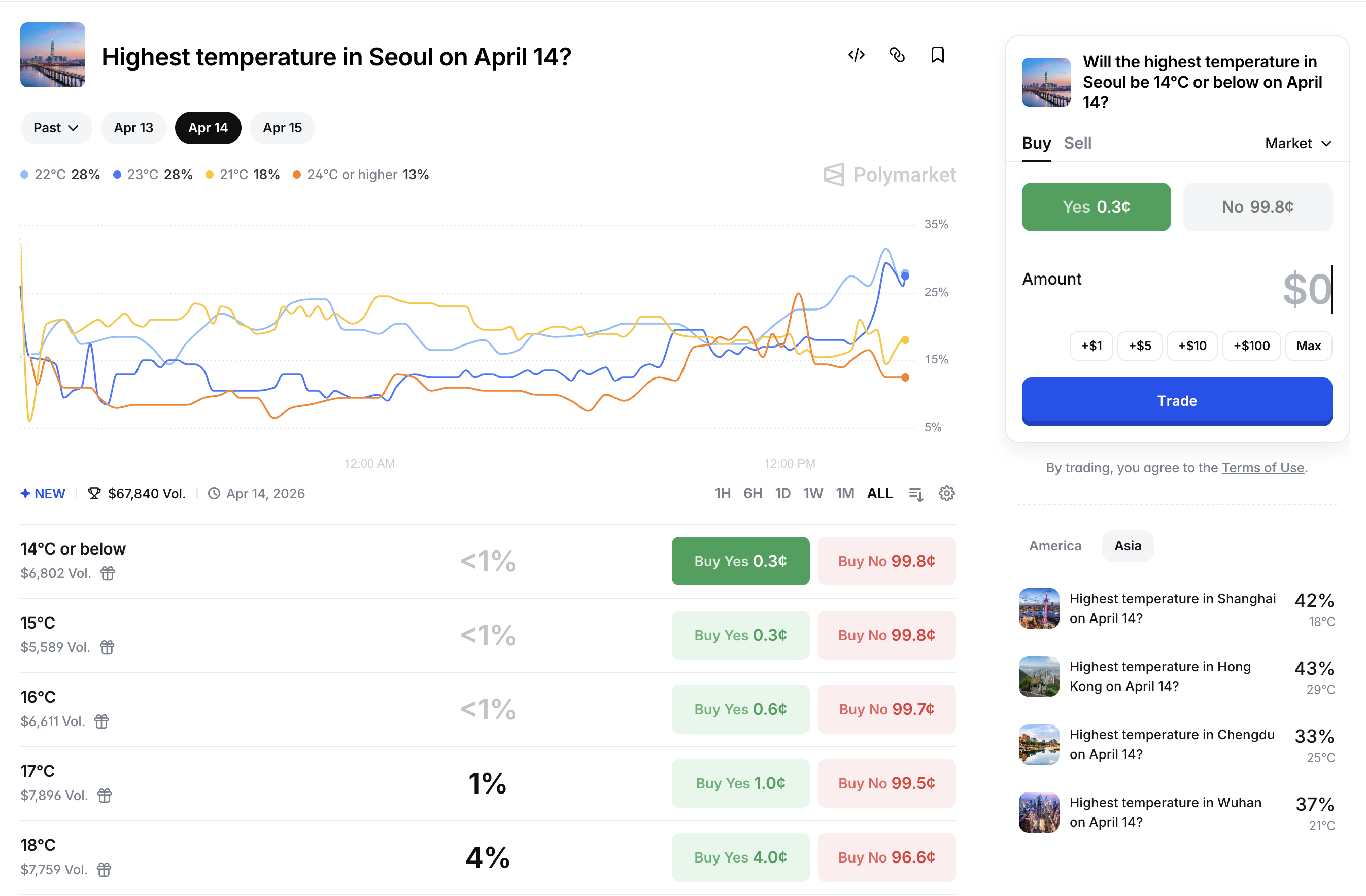The image size is (1366, 896).
Task: Open the Terms of Use link
Action: pos(1262,467)
